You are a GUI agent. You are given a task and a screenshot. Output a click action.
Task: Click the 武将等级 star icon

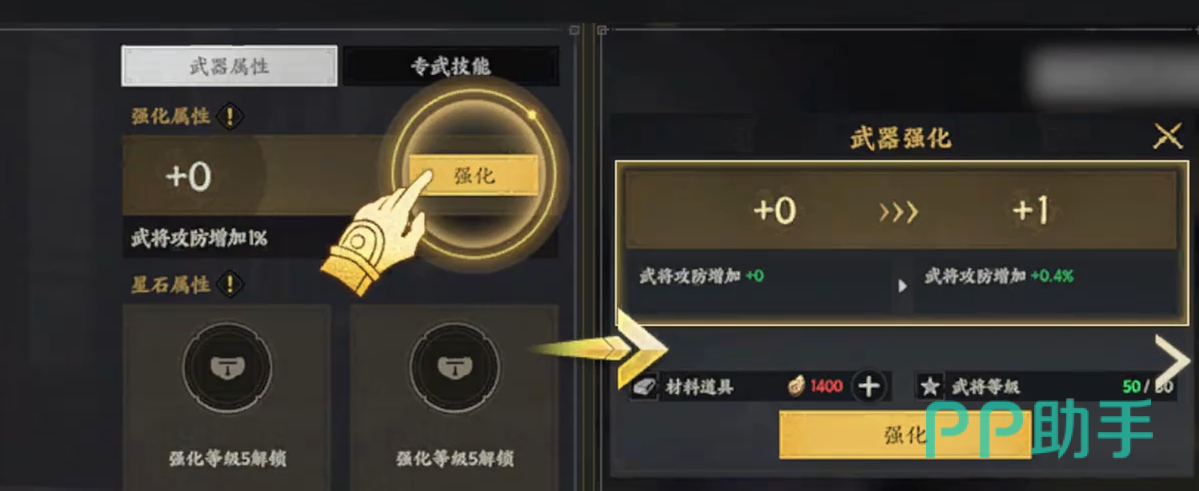(x=929, y=387)
